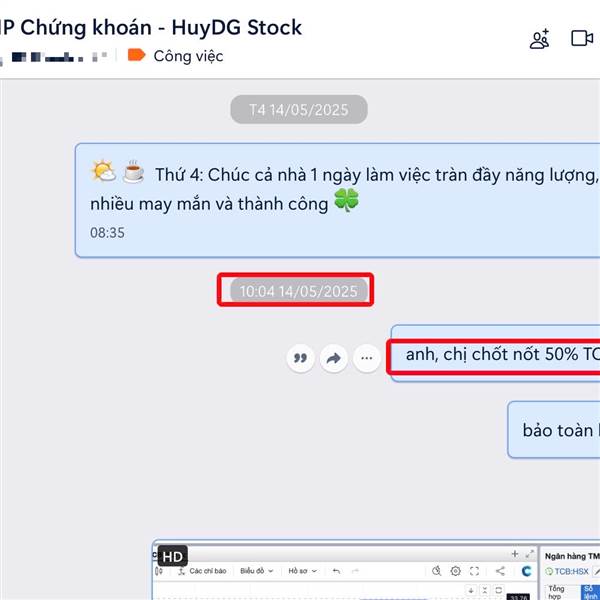Click the chốt nốt 50% message bubble
The height and width of the screenshot is (600, 600).
pos(495,354)
